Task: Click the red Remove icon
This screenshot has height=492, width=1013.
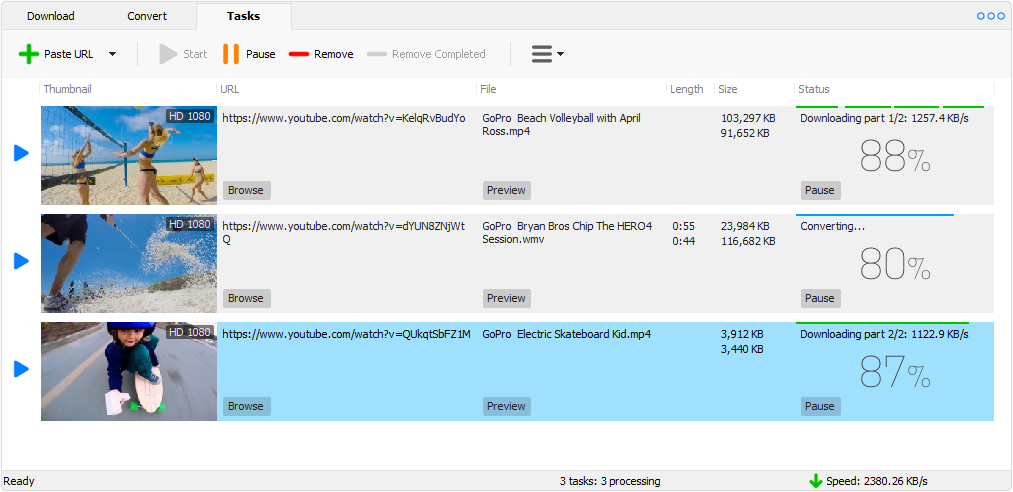Action: click(x=299, y=54)
